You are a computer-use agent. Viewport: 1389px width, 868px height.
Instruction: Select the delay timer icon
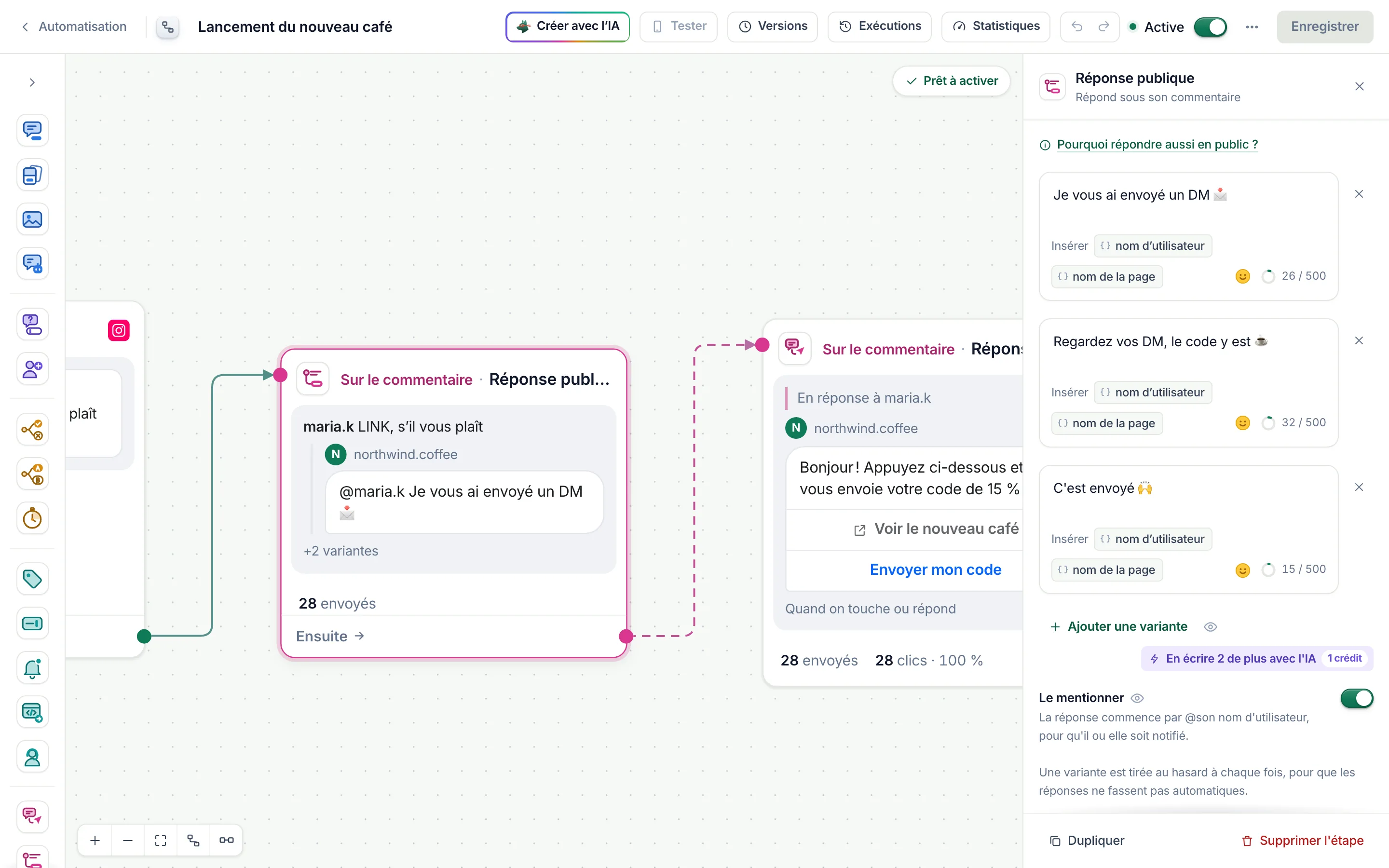[x=32, y=518]
